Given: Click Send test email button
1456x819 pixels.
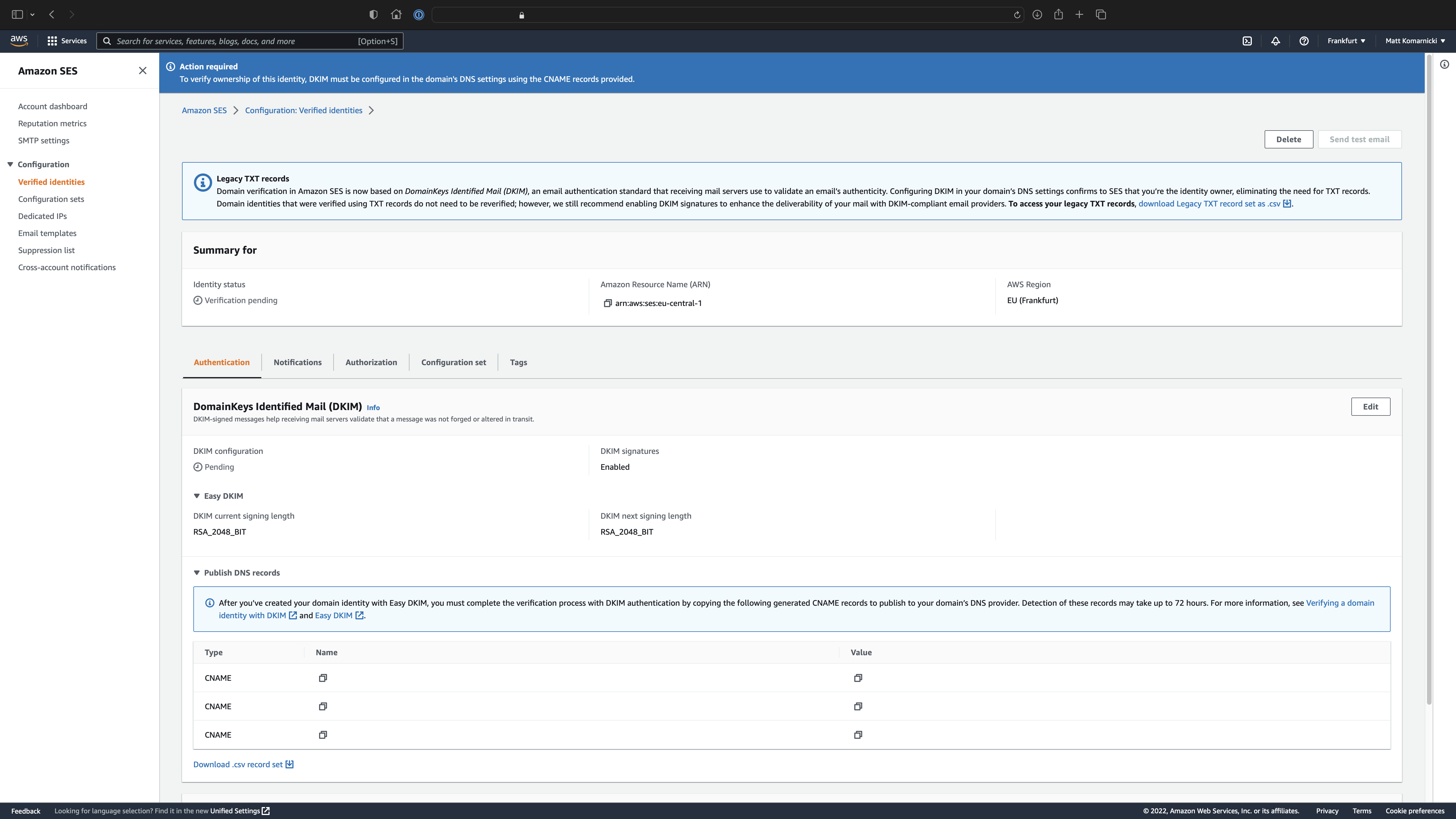Looking at the screenshot, I should tap(1359, 139).
